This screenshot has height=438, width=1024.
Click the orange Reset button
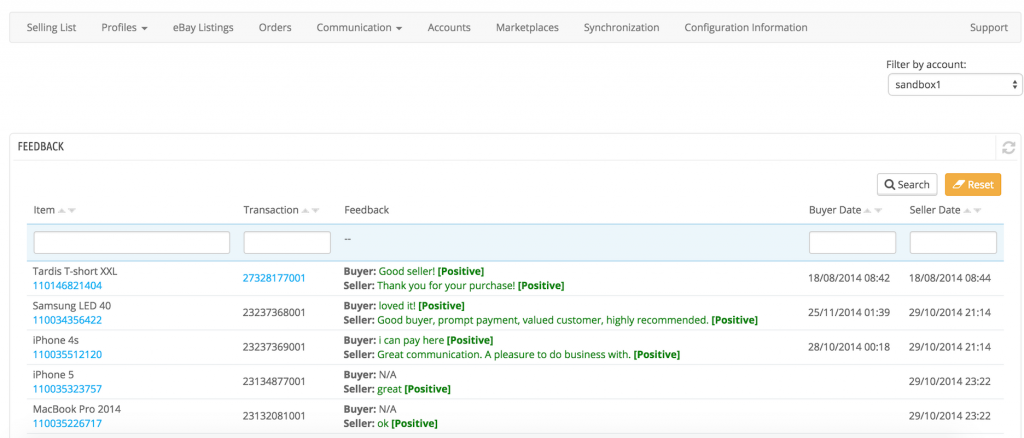(973, 185)
